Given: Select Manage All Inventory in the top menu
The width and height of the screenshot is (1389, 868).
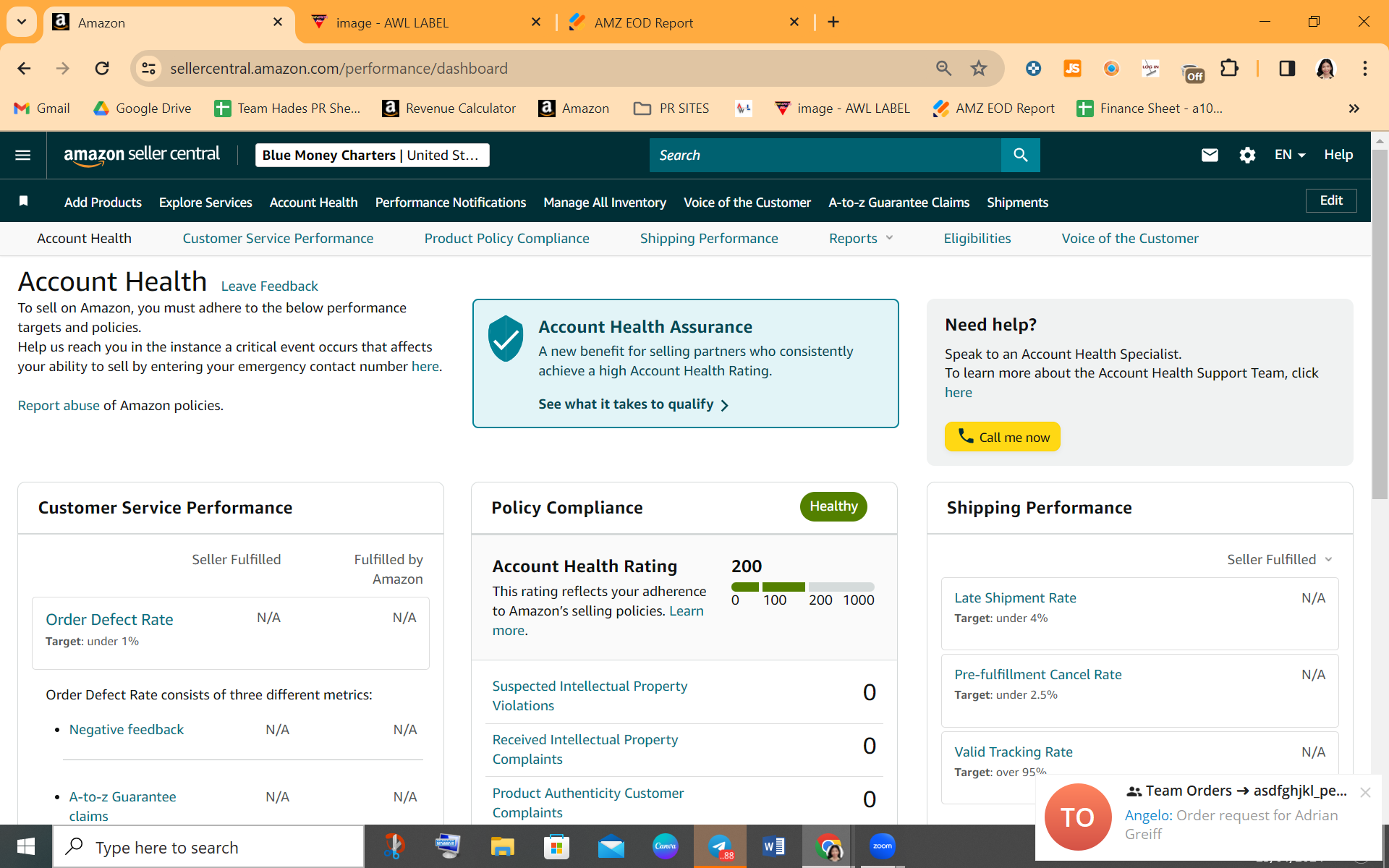Looking at the screenshot, I should [x=605, y=203].
